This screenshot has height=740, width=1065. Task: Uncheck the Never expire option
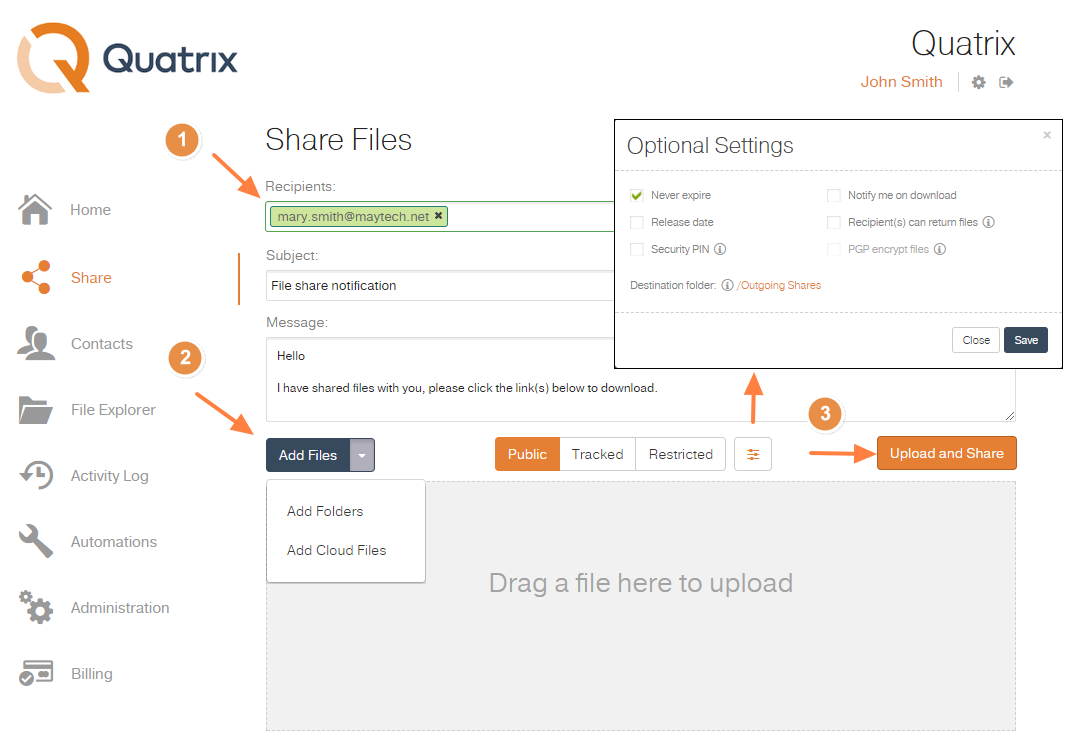pyautogui.click(x=637, y=195)
